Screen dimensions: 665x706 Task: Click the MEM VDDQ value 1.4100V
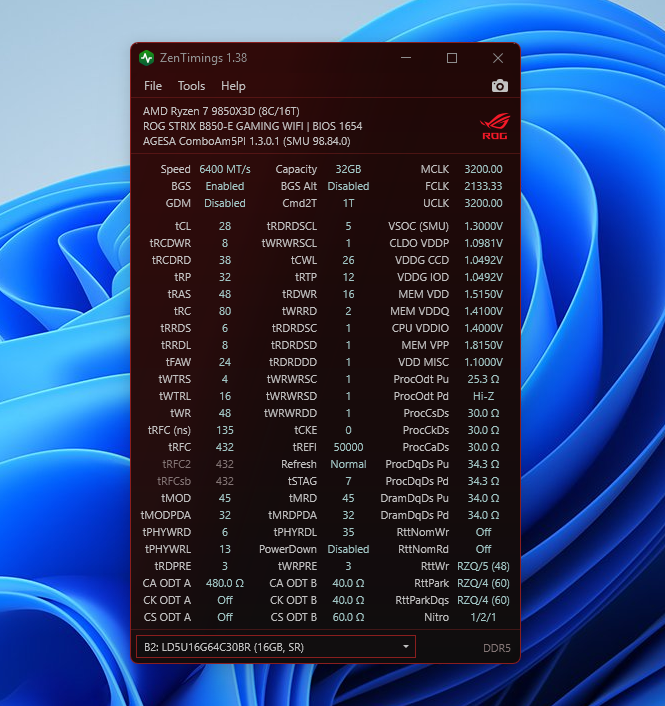tap(483, 311)
